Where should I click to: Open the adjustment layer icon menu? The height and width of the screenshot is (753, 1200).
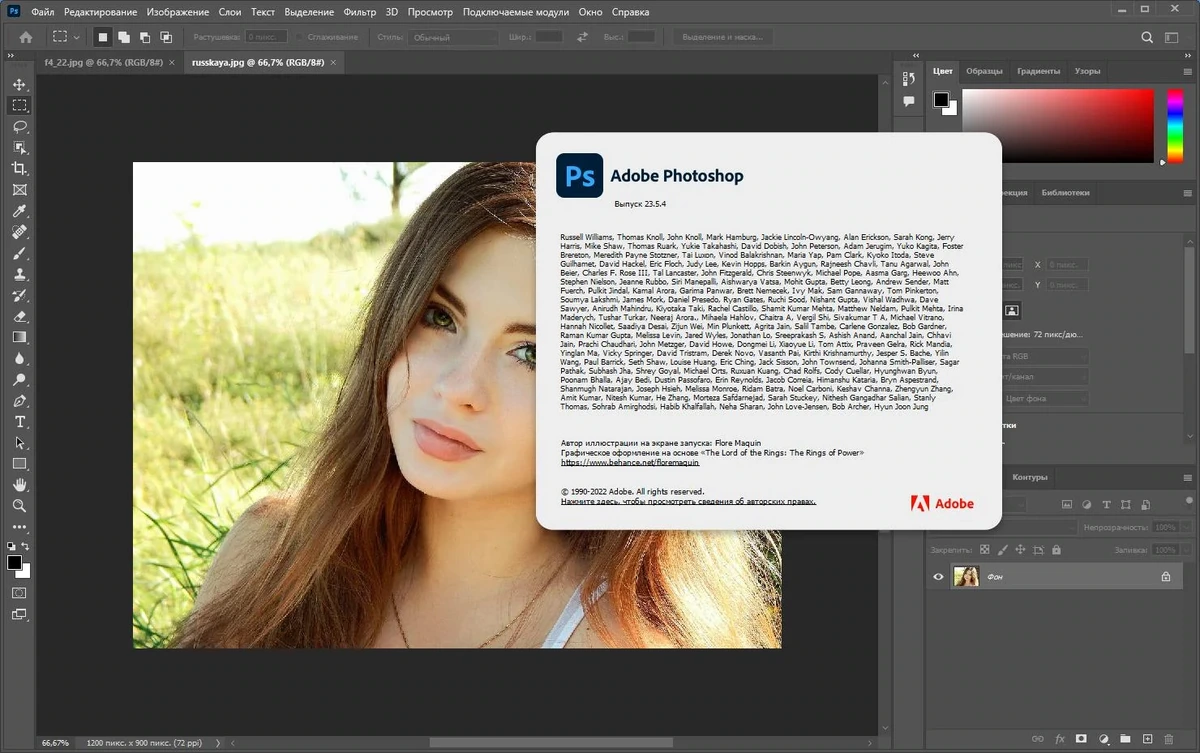point(1103,740)
